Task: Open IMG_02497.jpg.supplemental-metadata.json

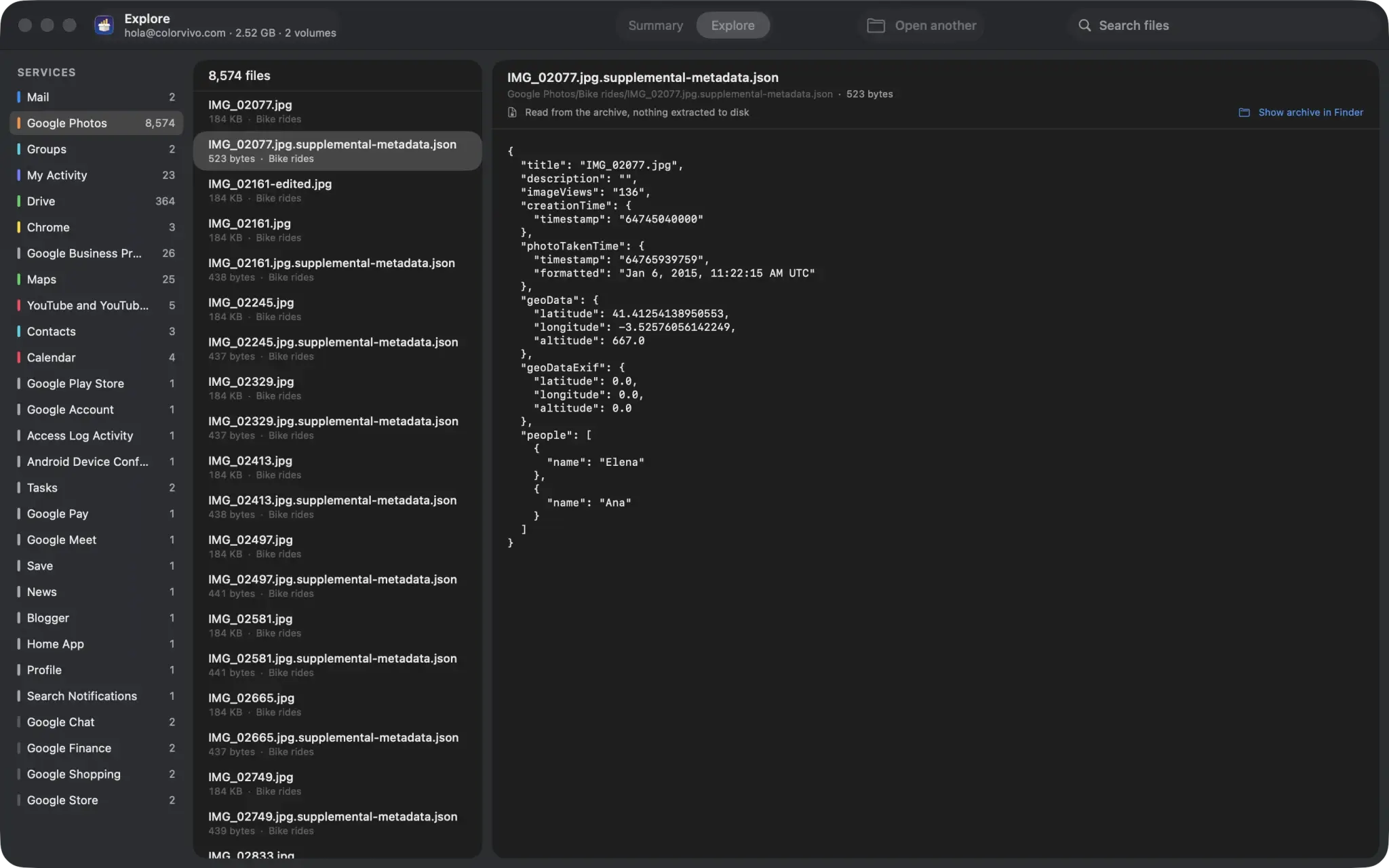Action: pyautogui.click(x=337, y=586)
